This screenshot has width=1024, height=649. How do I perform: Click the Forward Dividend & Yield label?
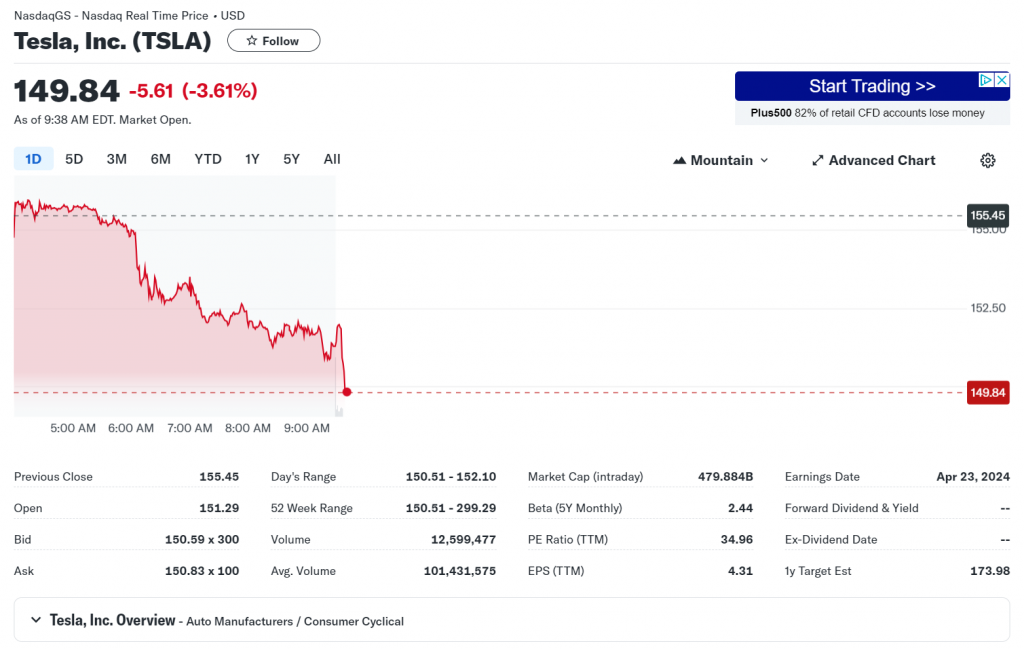click(x=851, y=508)
